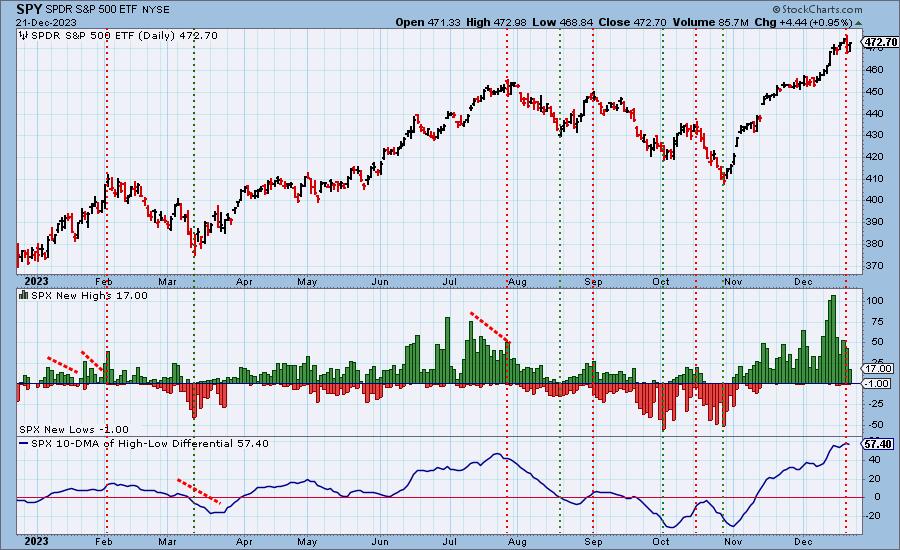
Task: Click the 420 price axis label
Action: [875, 157]
